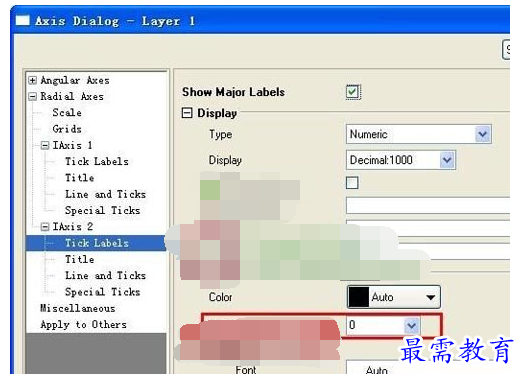Open the Scale settings page
This screenshot has width=522, height=382.
click(x=67, y=113)
